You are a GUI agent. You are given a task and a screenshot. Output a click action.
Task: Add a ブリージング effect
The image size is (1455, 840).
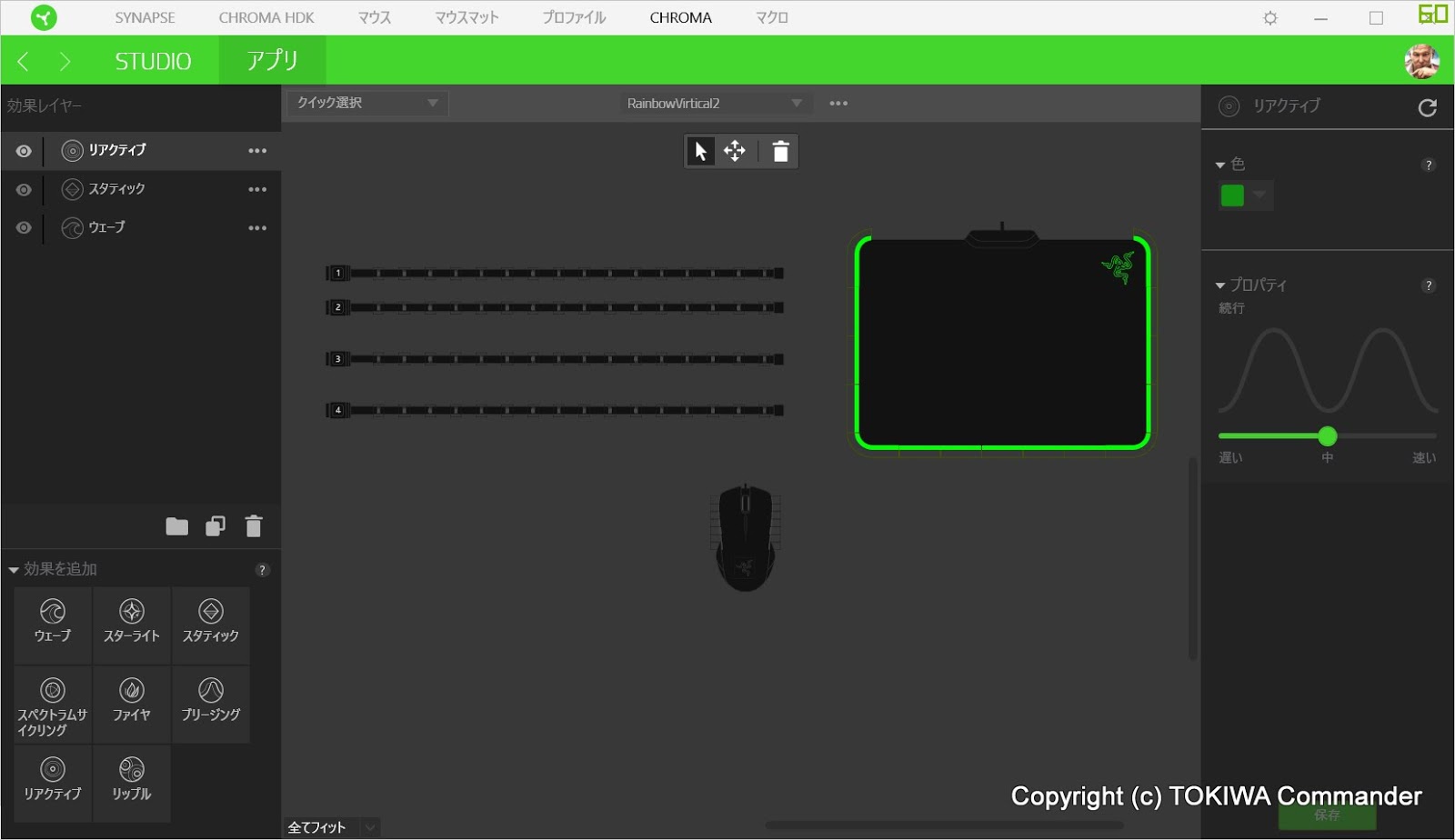coord(210,703)
